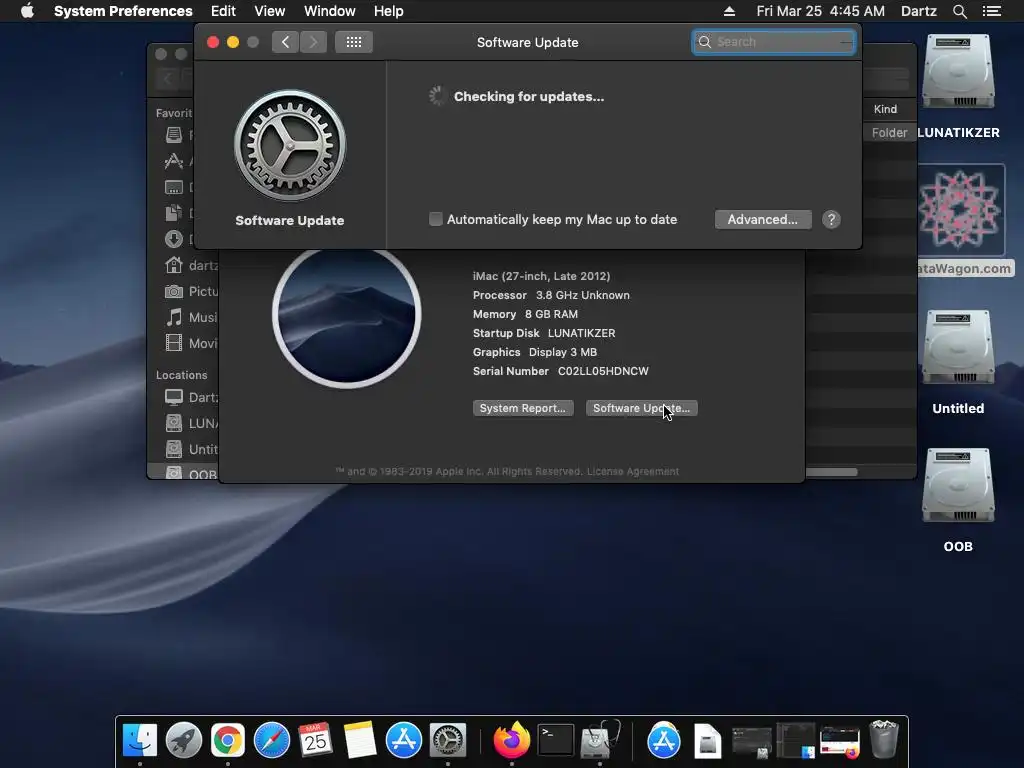
Task: Select LUNA volume in Finder Locations
Action: (x=191, y=423)
